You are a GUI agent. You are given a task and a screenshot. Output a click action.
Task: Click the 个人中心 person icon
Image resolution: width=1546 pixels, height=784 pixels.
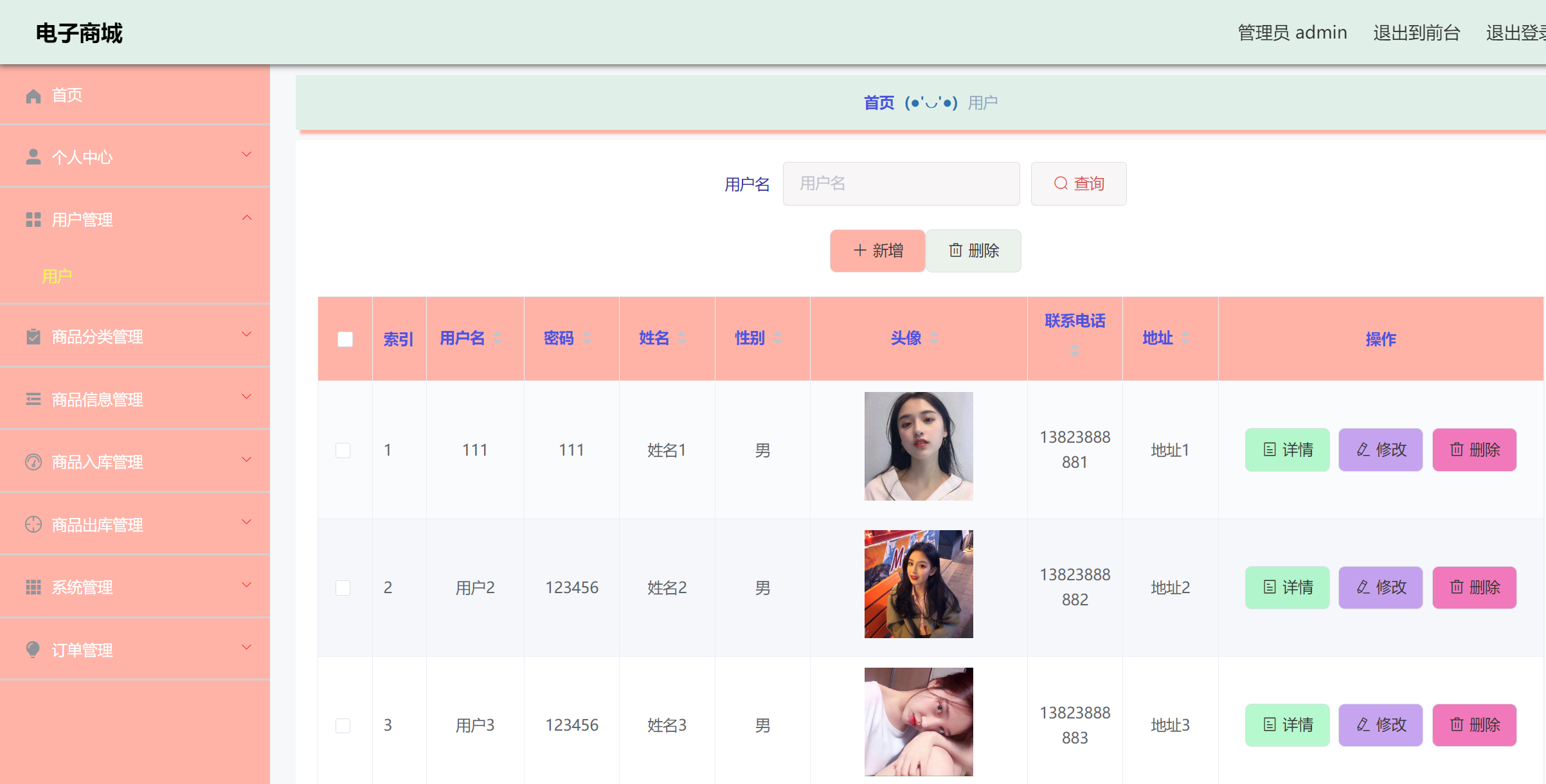(x=33, y=156)
